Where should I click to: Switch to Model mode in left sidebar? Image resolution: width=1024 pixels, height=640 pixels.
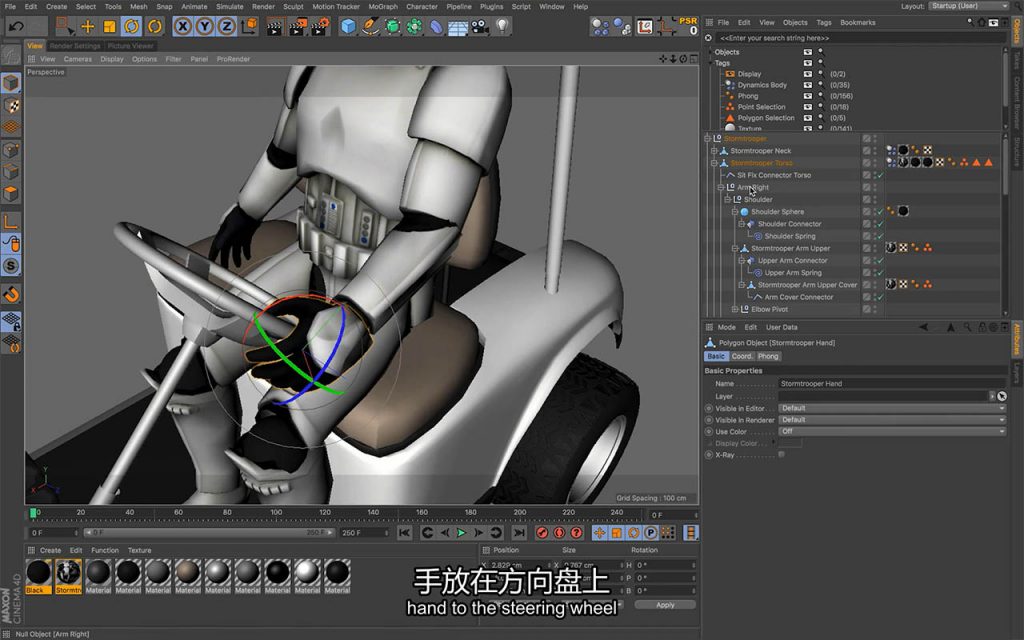pyautogui.click(x=11, y=83)
